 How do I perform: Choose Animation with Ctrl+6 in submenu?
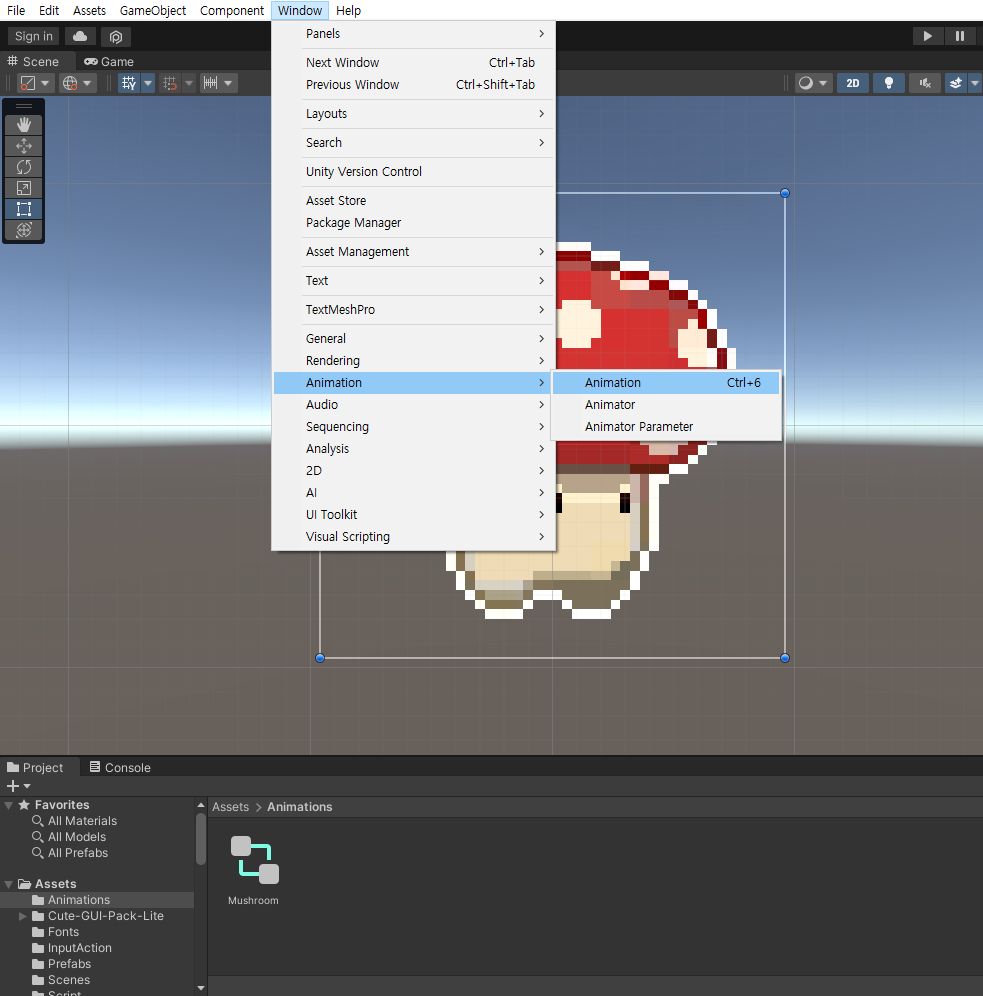(x=665, y=382)
